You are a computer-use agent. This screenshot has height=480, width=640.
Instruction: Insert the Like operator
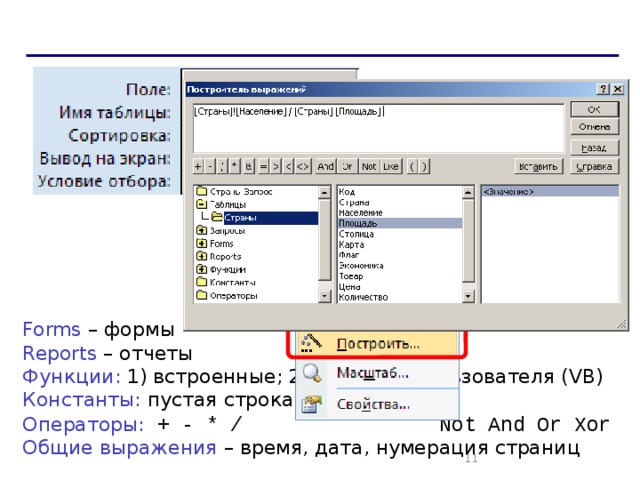pyautogui.click(x=391, y=167)
